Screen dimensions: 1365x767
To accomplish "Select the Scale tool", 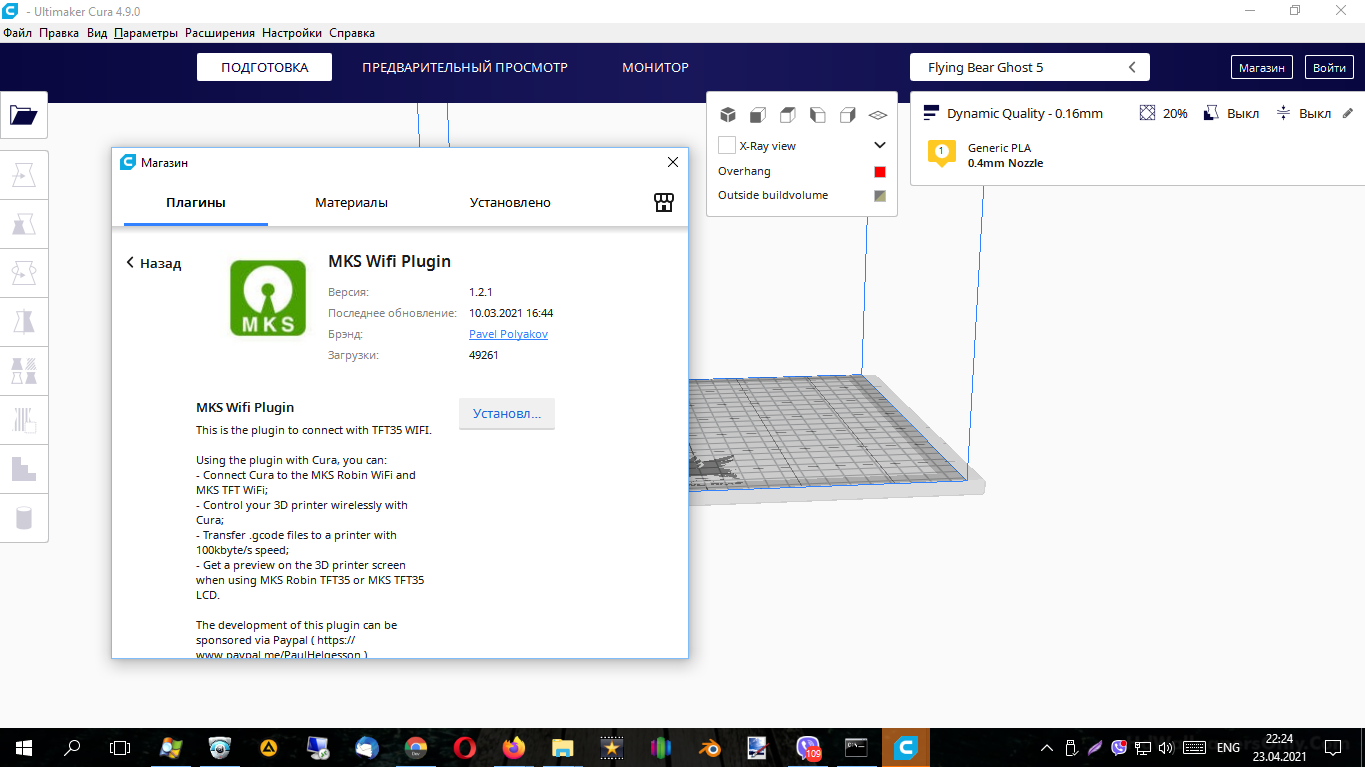I will click(24, 223).
